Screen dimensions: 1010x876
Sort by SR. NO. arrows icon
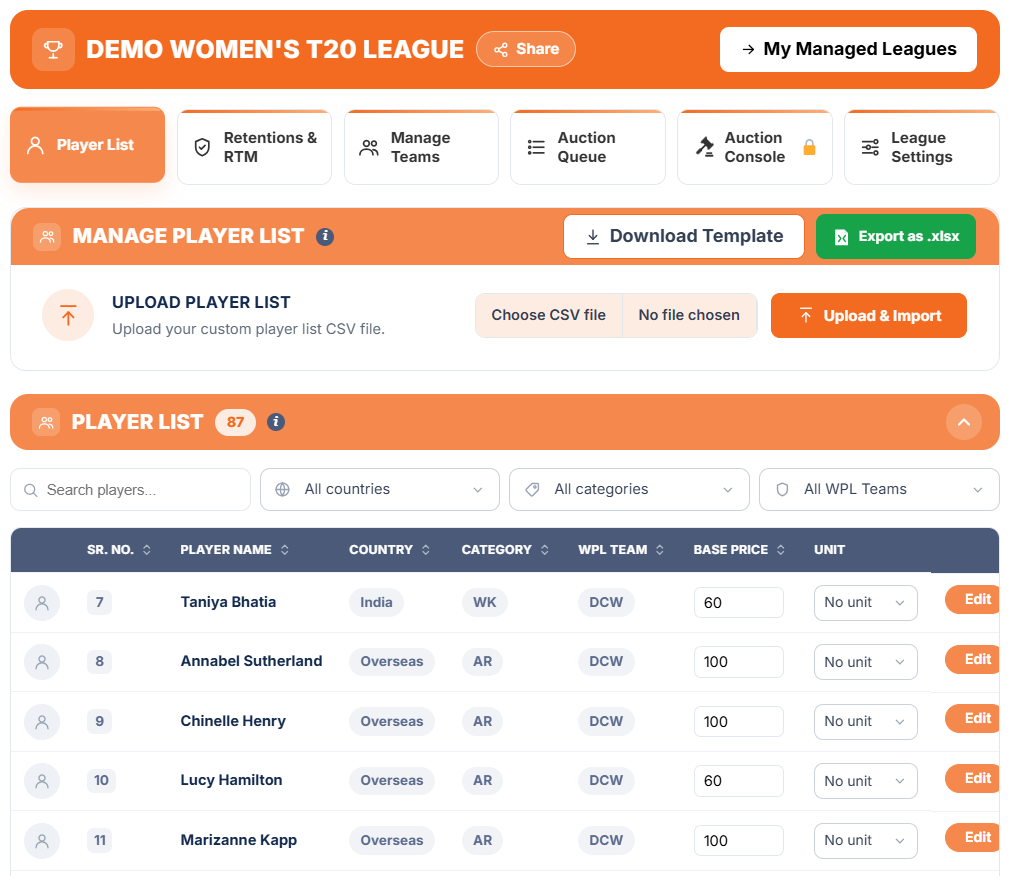(x=147, y=549)
